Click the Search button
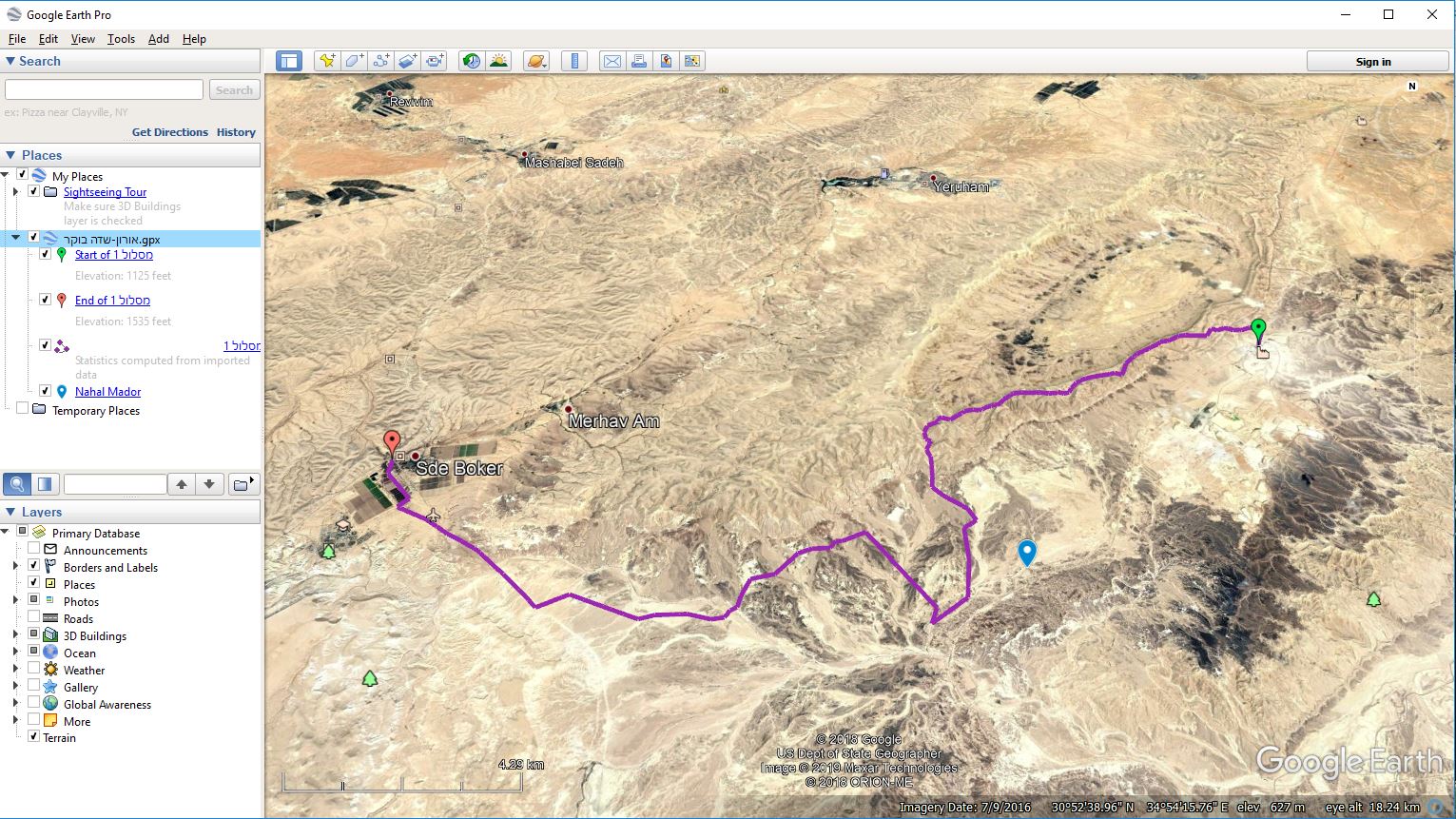Viewport: 1456px width, 819px height. 234,89
